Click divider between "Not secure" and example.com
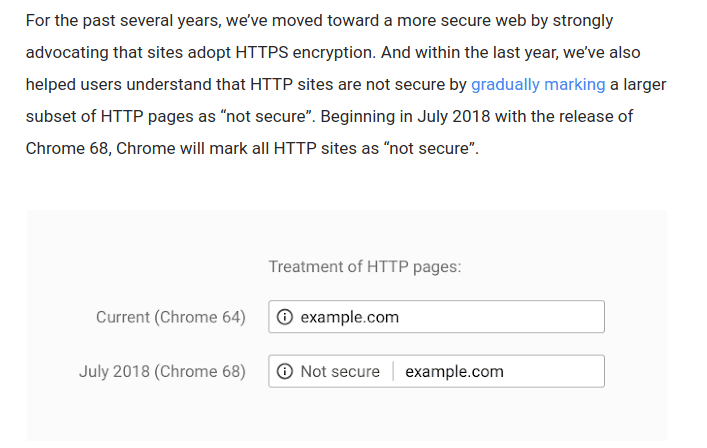The height and width of the screenshot is (448, 707). tap(393, 371)
